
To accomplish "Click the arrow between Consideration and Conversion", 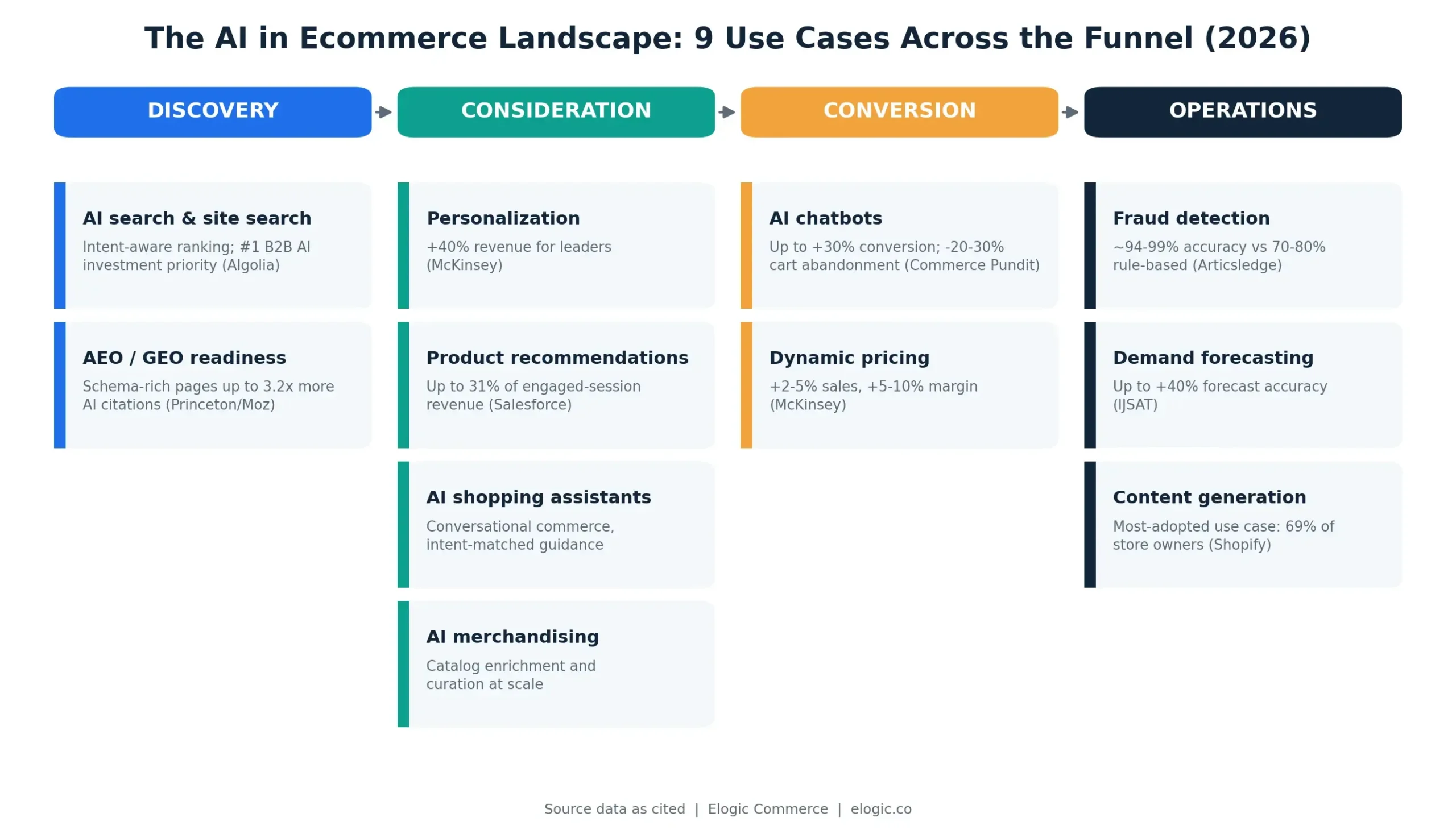I will [x=726, y=111].
